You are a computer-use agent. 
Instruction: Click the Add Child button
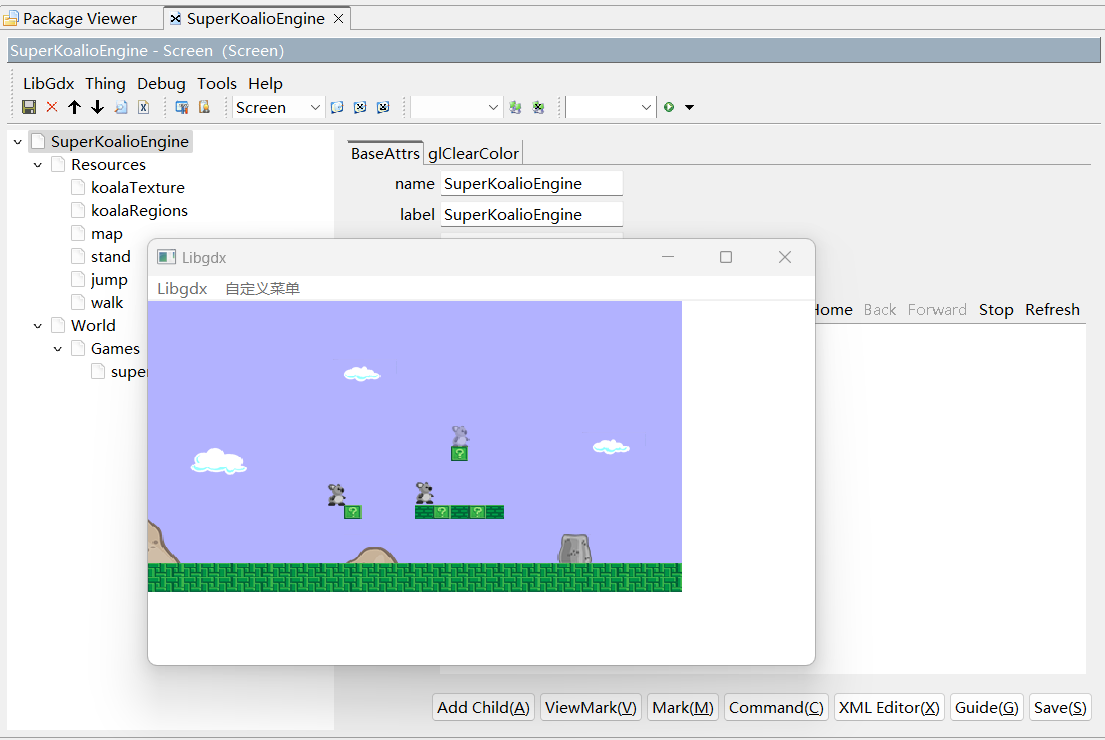(483, 707)
